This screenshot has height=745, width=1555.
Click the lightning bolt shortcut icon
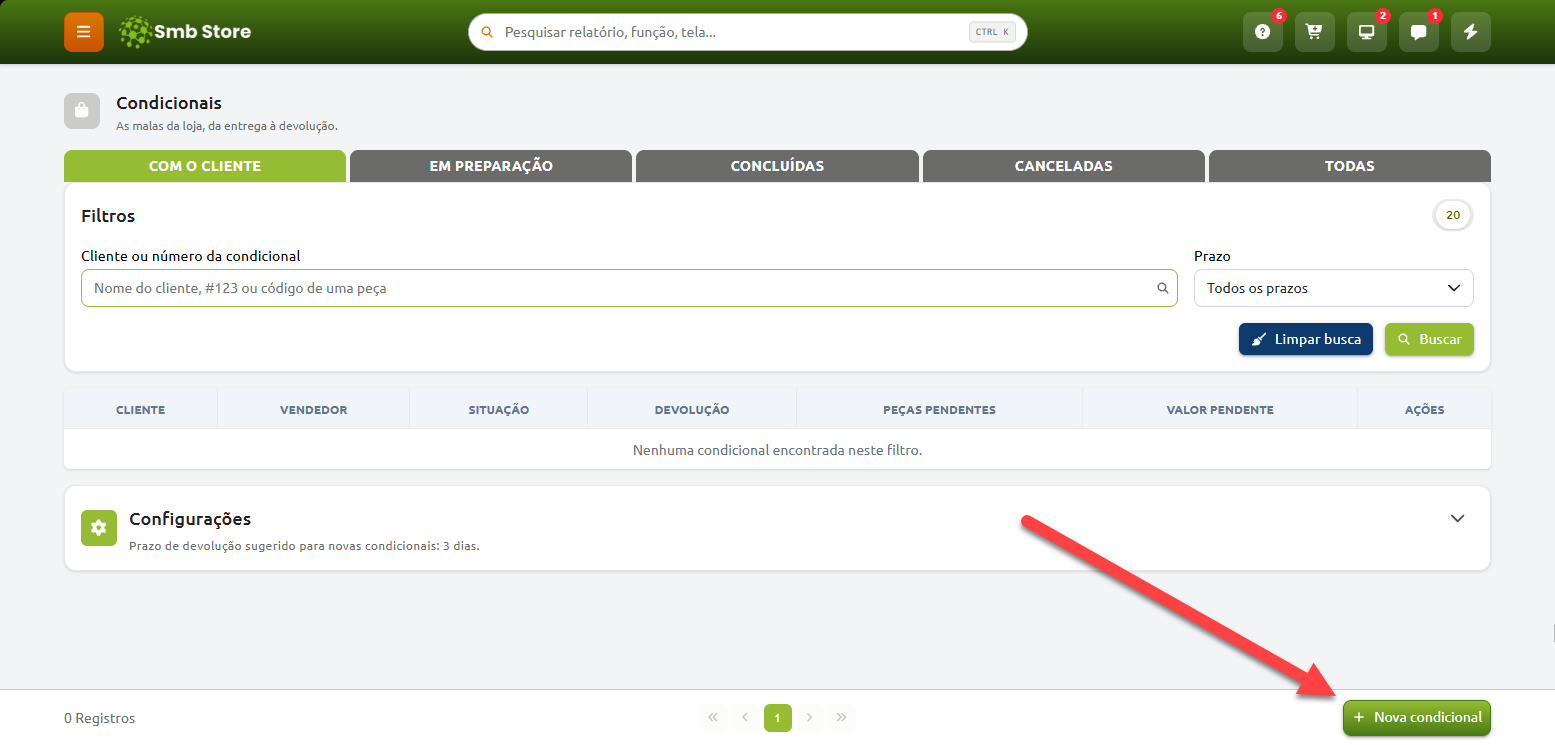tap(1471, 32)
